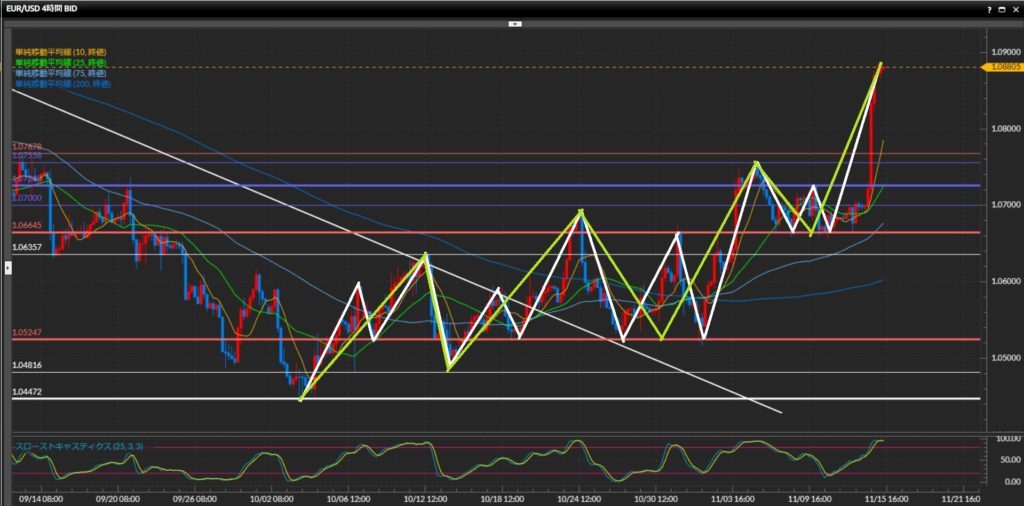Screen dimensions: 1024x506
Task: Close the EUR/USD chart window
Action: [1013, 7]
